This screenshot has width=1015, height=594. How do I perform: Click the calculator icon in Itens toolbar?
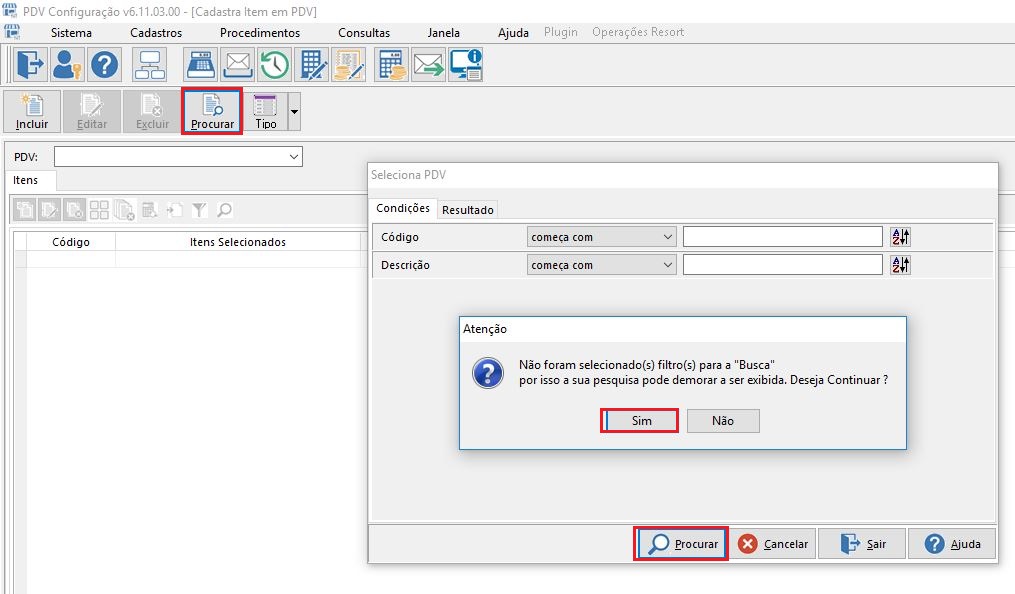click(x=150, y=210)
